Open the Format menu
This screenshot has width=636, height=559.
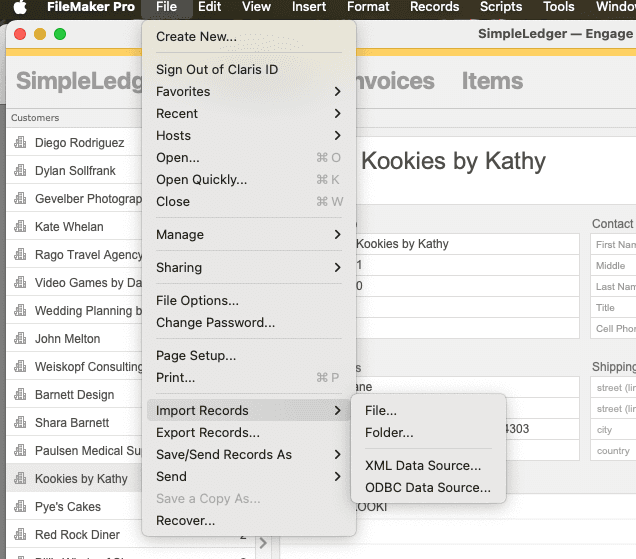368,7
